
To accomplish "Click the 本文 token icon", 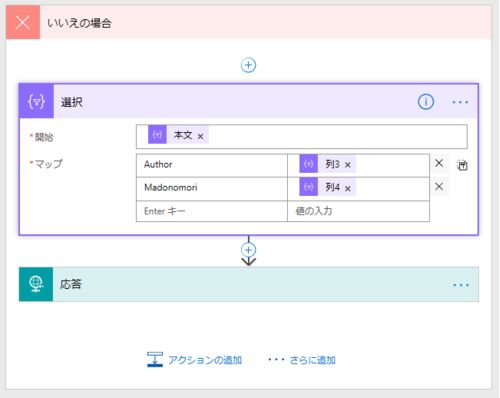I will [157, 135].
